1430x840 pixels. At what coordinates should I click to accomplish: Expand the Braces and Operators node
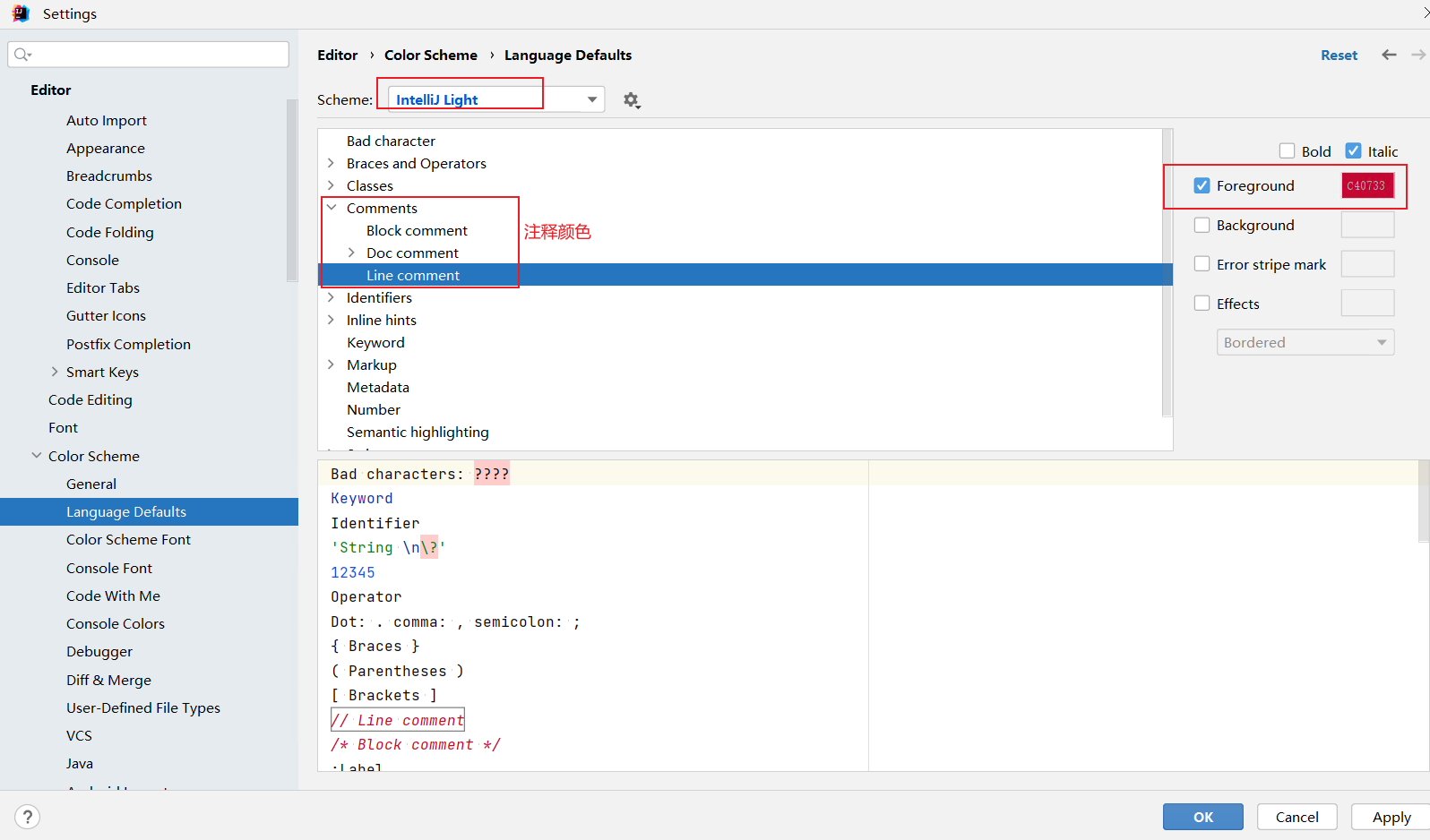tap(332, 163)
